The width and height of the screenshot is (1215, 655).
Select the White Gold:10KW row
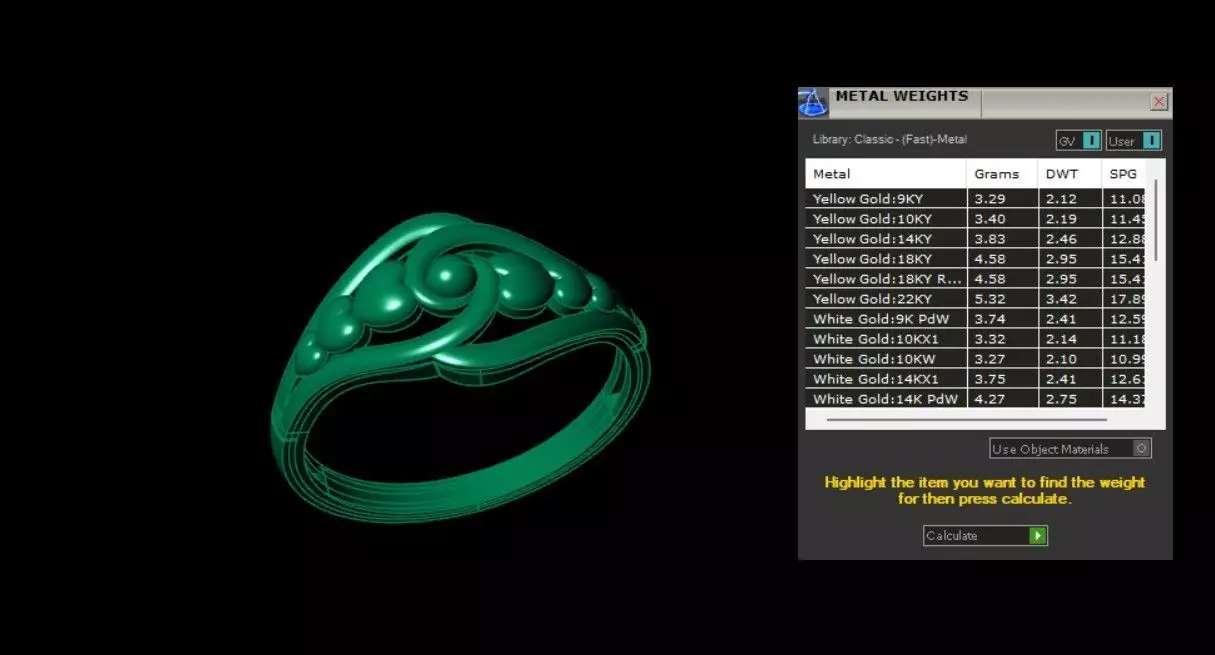click(975, 359)
